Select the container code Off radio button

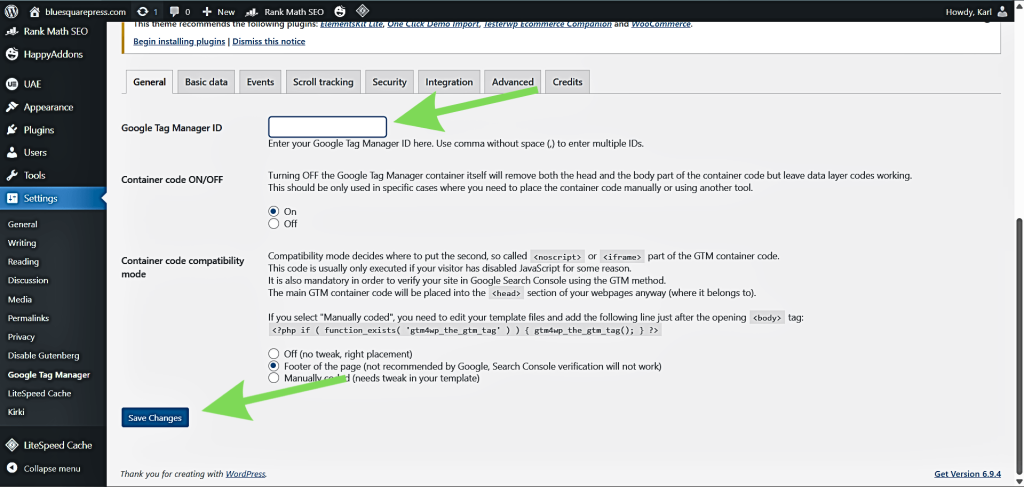[274, 224]
